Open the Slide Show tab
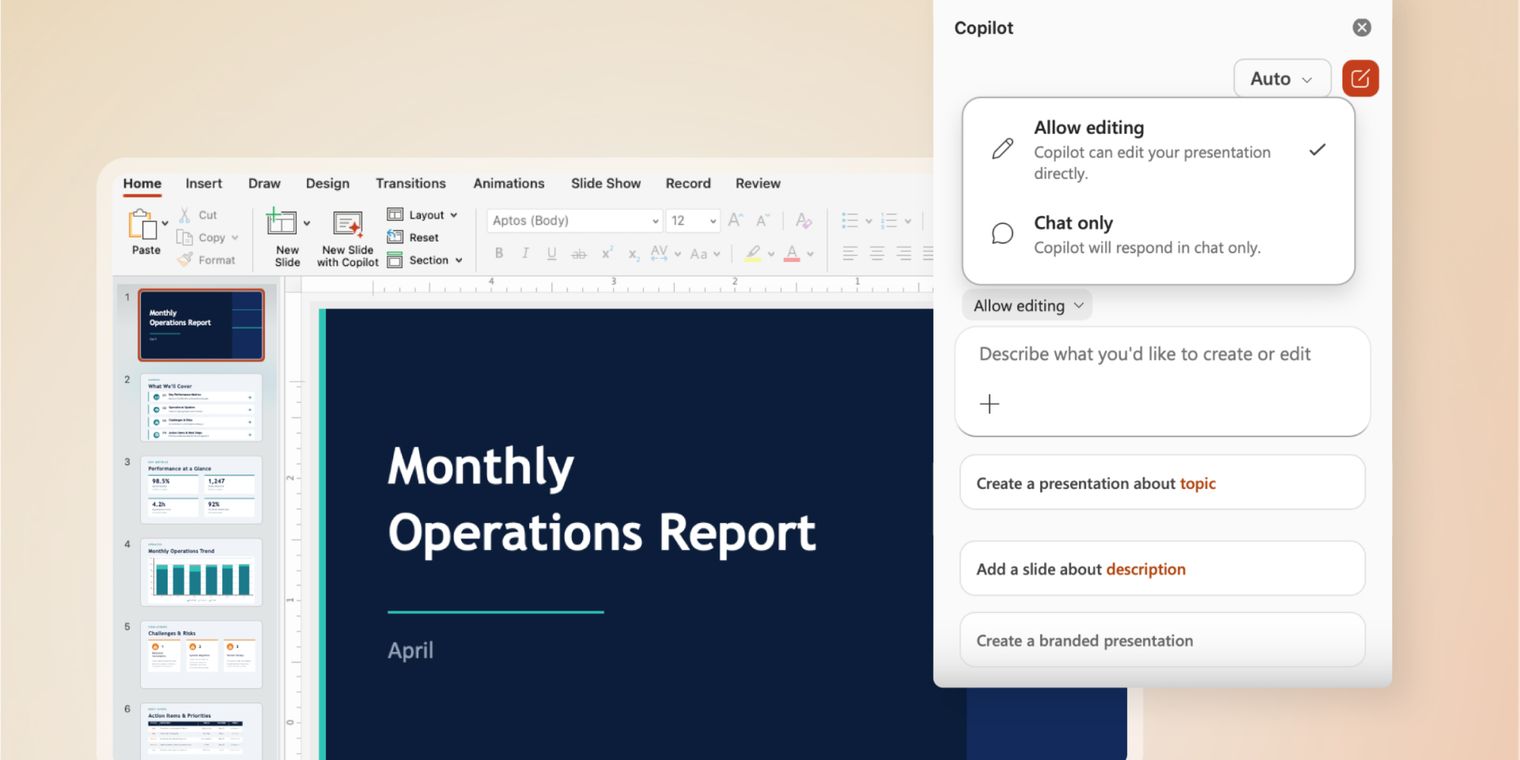 (x=606, y=183)
